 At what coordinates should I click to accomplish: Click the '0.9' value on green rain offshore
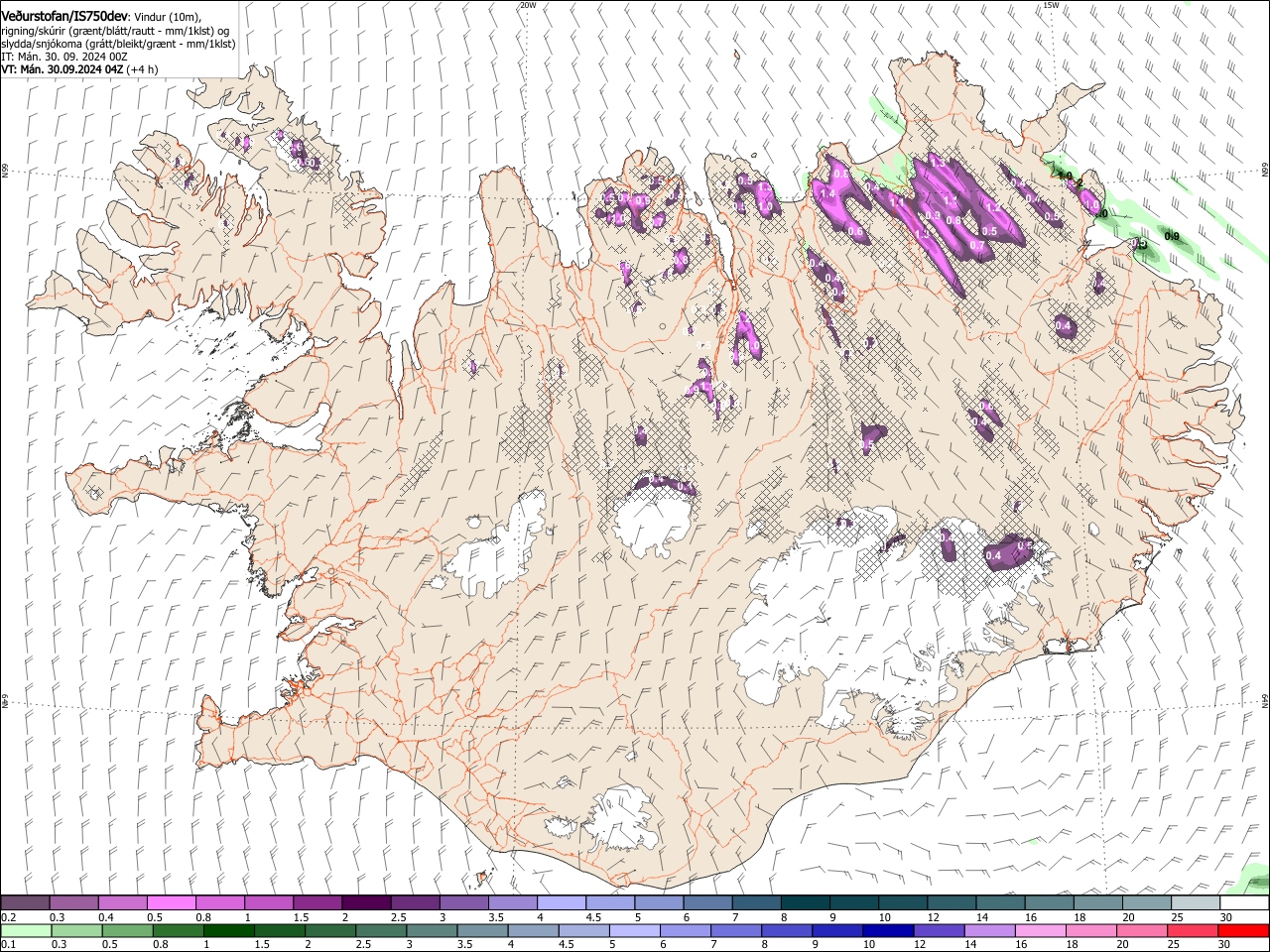(x=1172, y=236)
